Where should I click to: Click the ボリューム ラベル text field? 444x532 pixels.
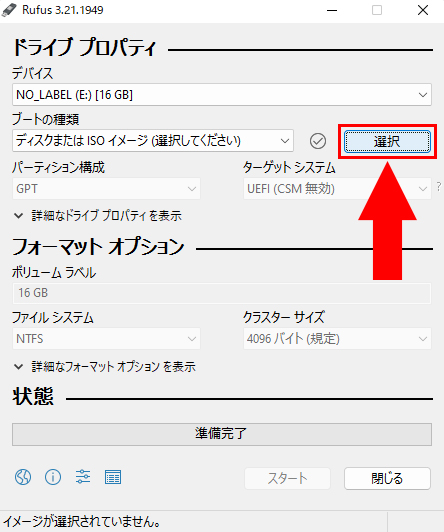pyautogui.click(x=222, y=293)
